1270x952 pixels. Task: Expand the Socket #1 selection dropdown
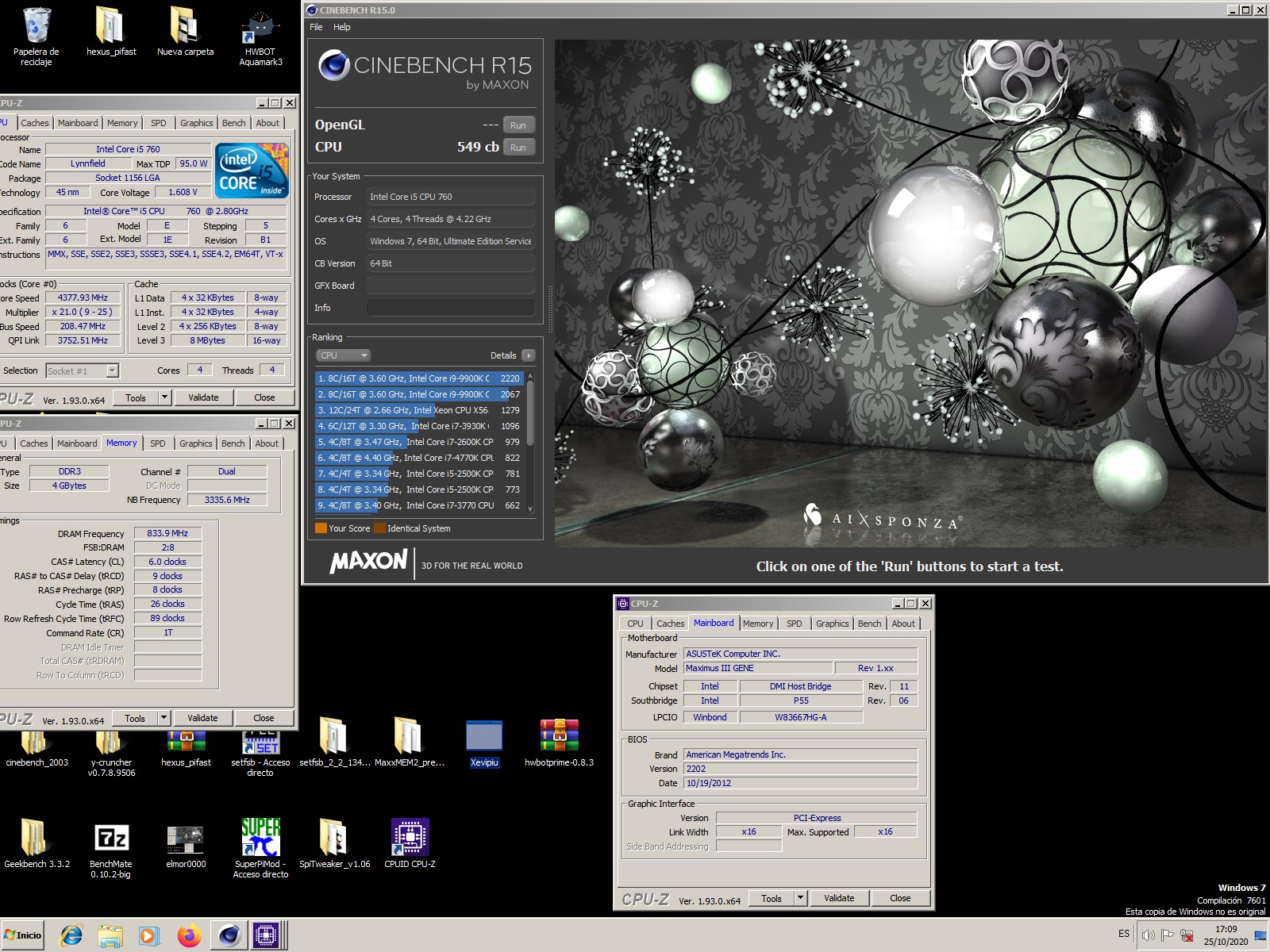click(112, 370)
